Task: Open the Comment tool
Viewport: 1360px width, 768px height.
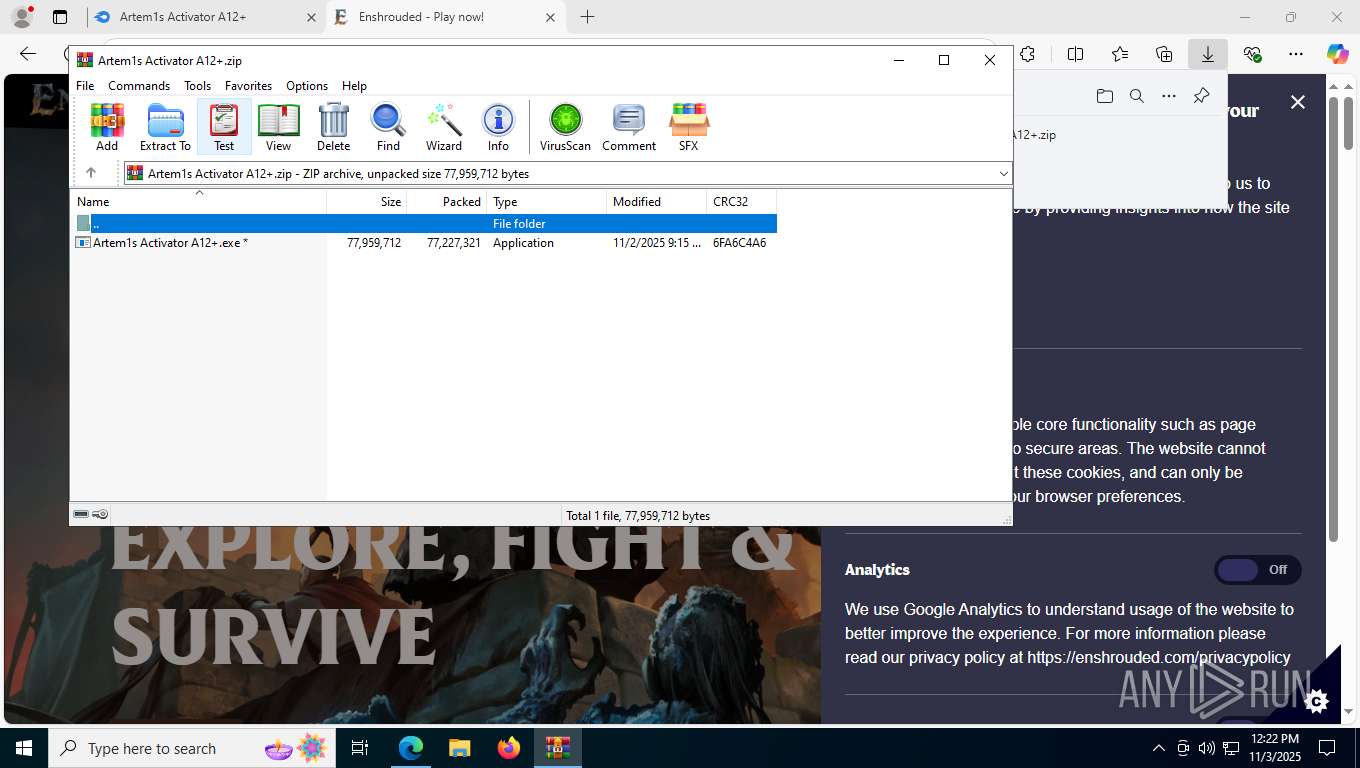Action: click(x=629, y=127)
